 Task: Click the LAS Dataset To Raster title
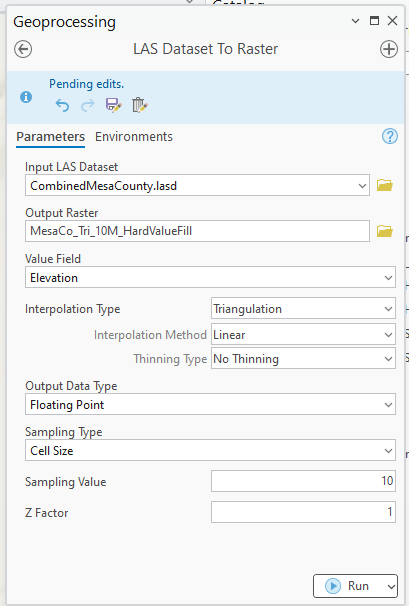[206, 49]
